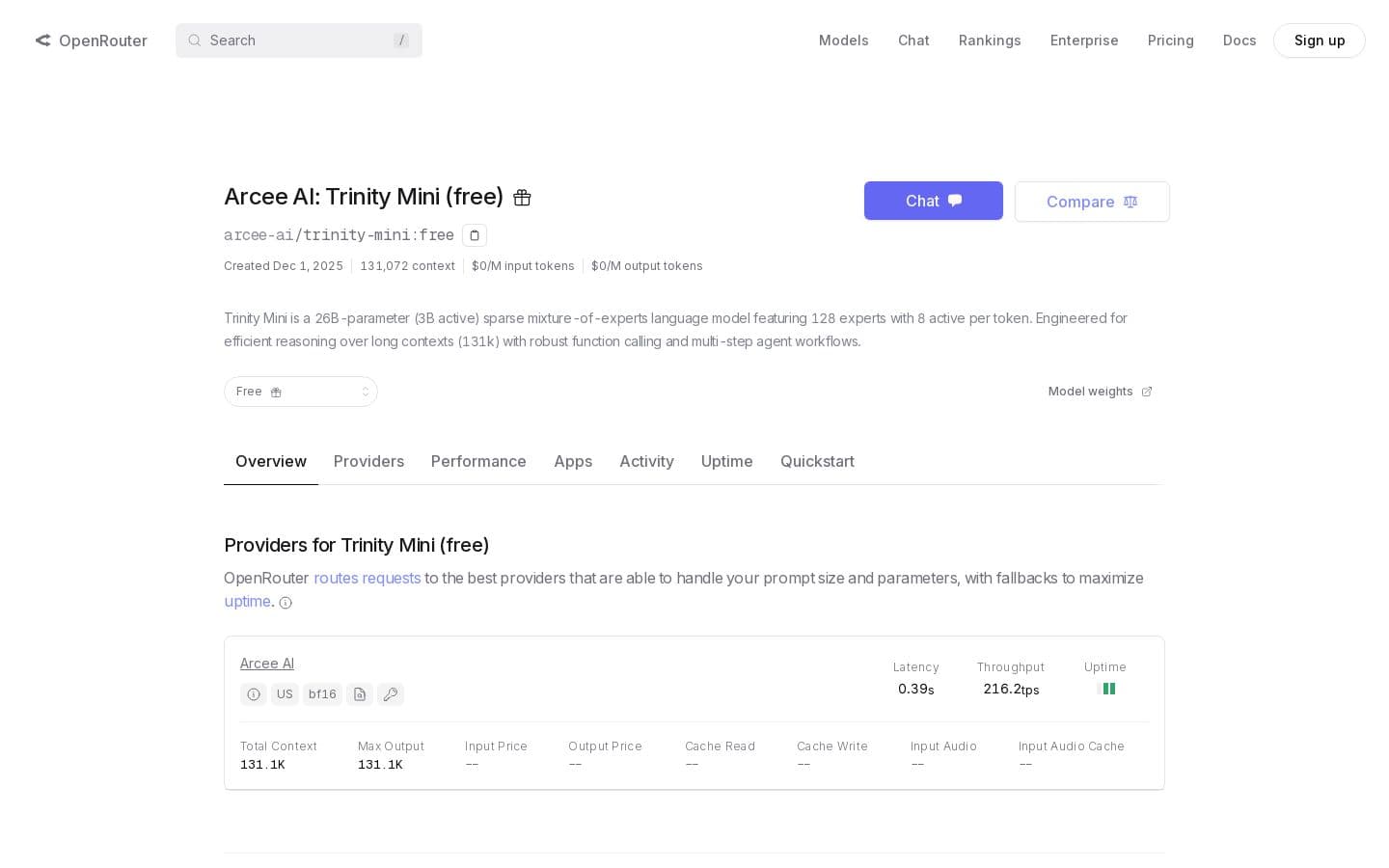The width and height of the screenshot is (1389, 868).
Task: Click the US region badge
Action: tap(285, 694)
